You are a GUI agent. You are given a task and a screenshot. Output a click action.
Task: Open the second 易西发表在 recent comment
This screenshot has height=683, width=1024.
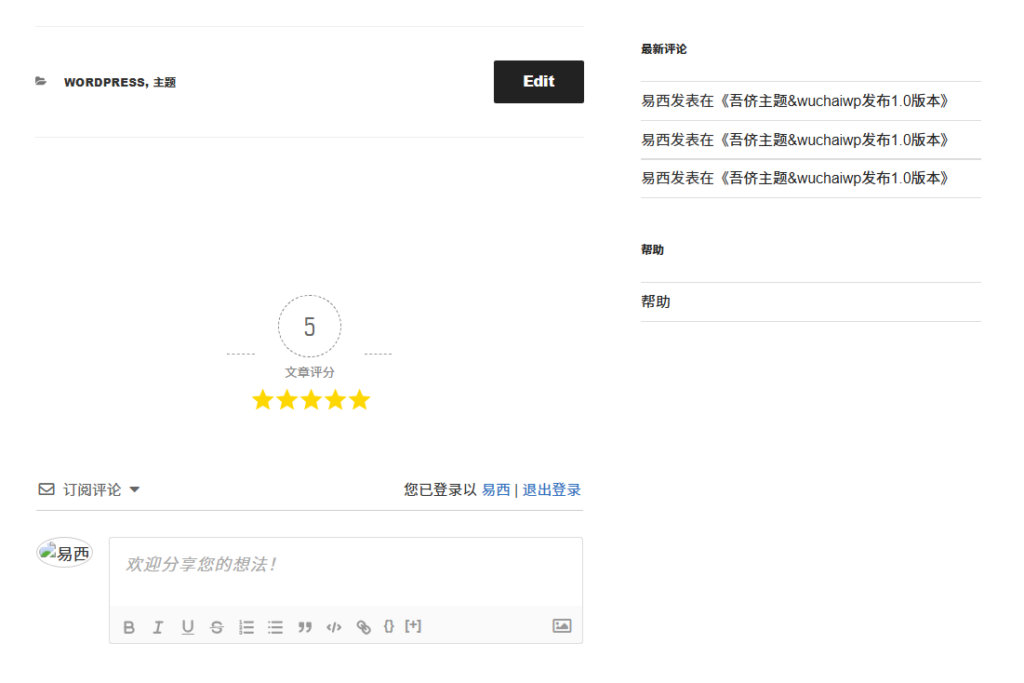point(795,140)
